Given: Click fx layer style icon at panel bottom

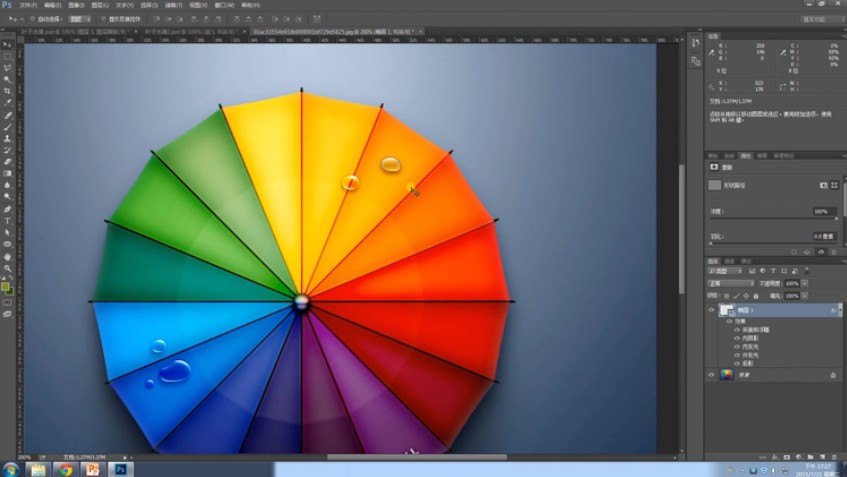Looking at the screenshot, I should (775, 457).
